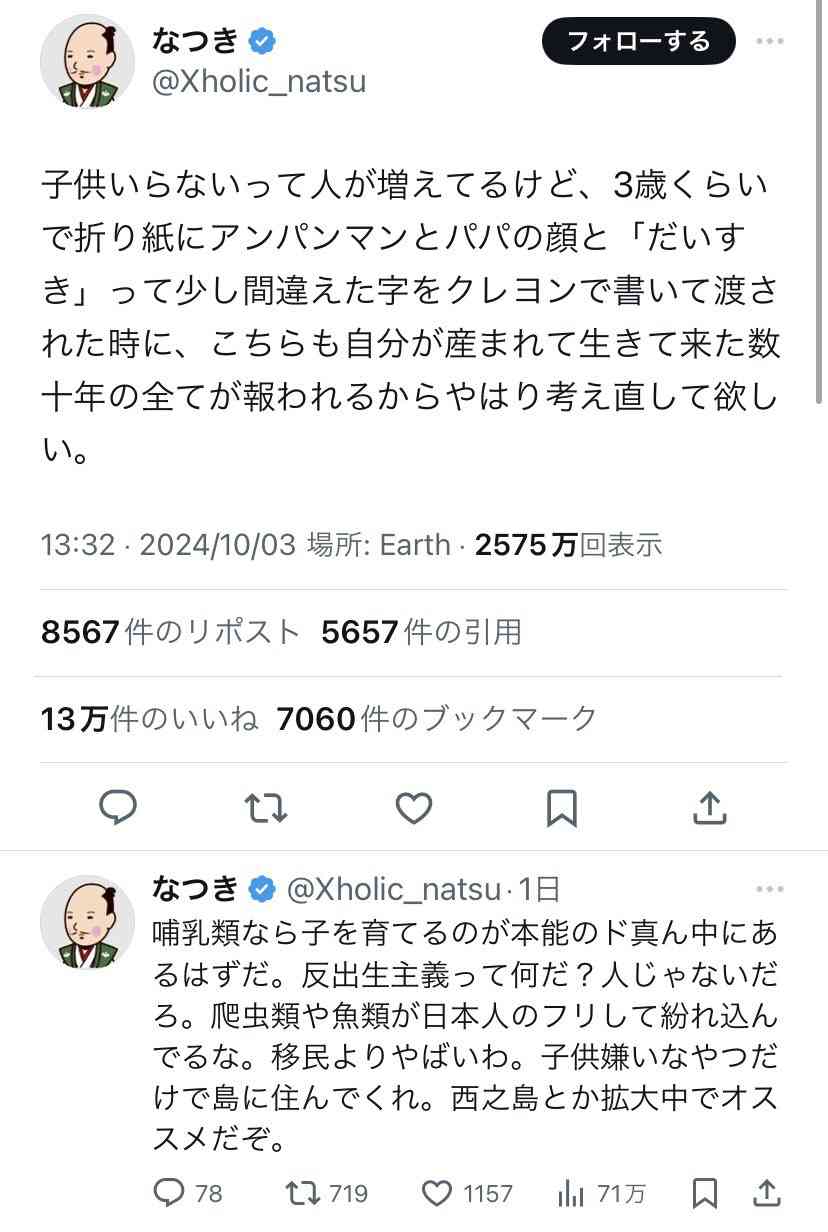Like the main post with heart icon
The image size is (828, 1232).
pyautogui.click(x=414, y=808)
